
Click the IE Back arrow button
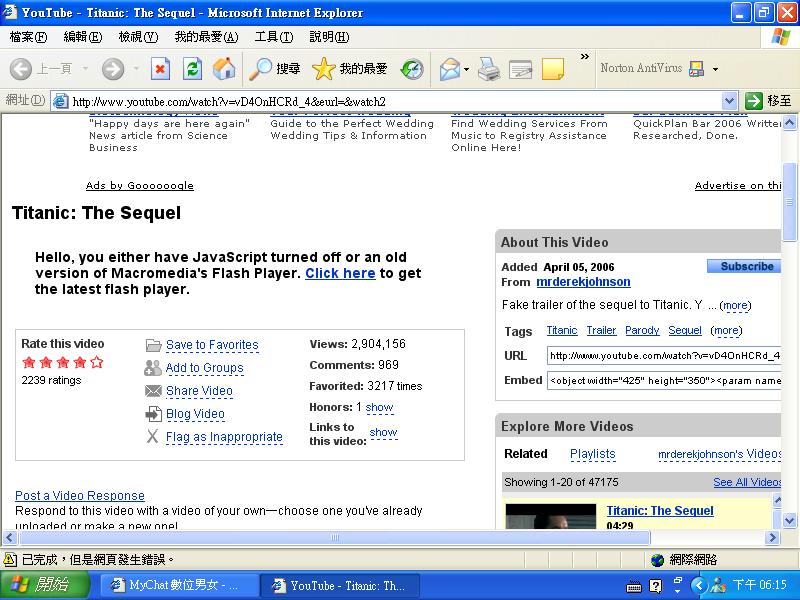21,69
